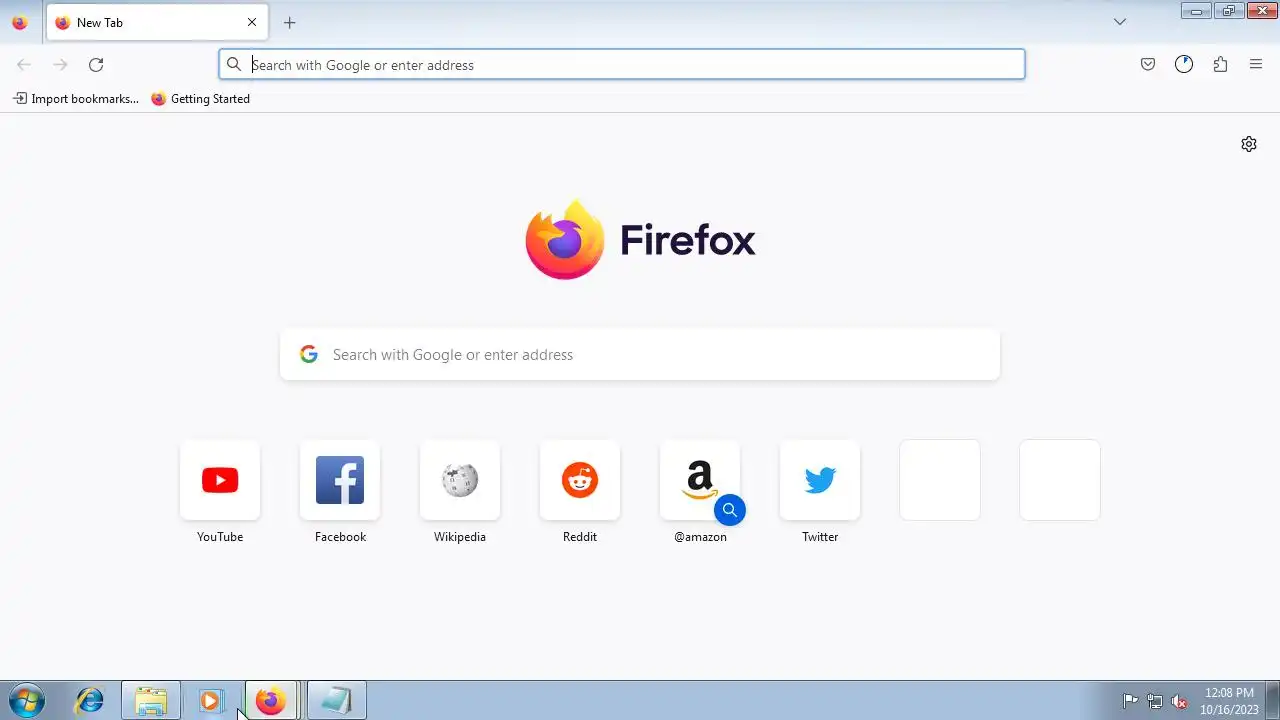Focus the address bar search field
Viewport: 1280px width, 720px height.
pos(622,65)
